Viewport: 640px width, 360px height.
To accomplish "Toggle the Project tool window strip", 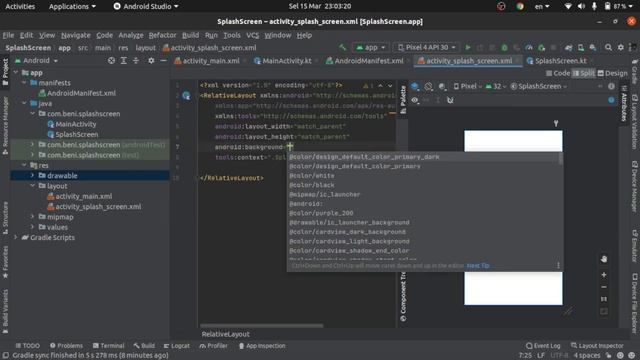I will (x=5, y=72).
